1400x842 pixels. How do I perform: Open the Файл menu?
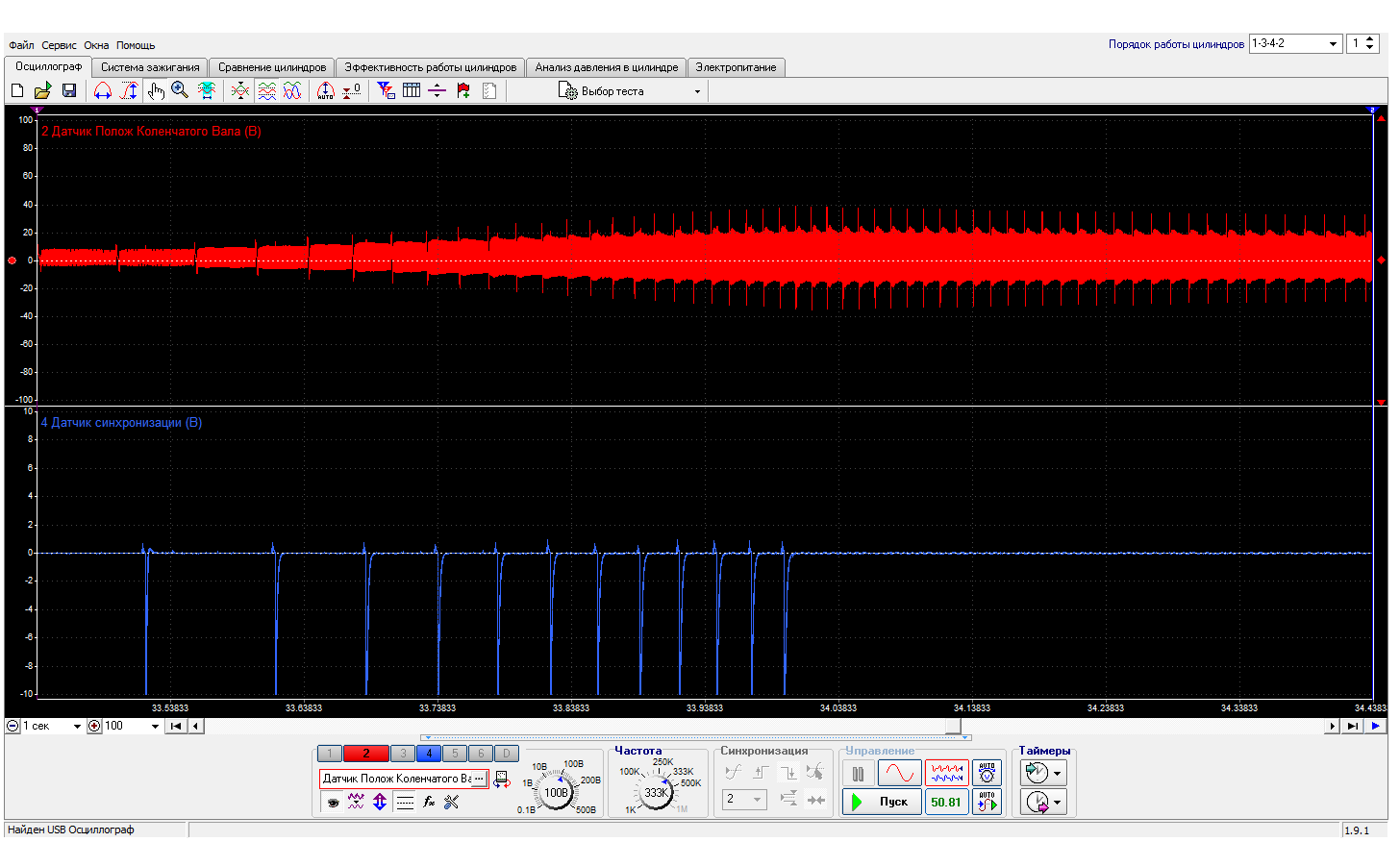pyautogui.click(x=21, y=45)
